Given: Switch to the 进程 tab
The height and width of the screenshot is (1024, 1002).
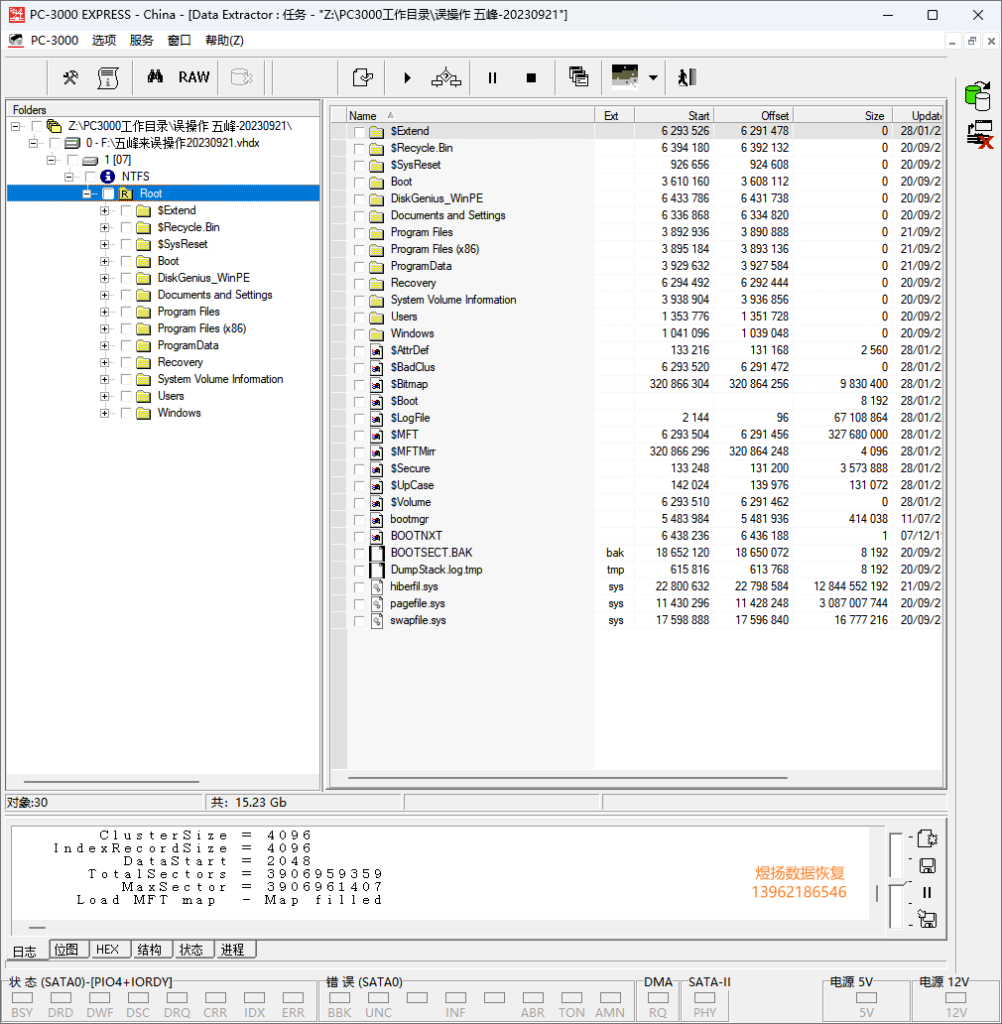Looking at the screenshot, I should pos(233,950).
